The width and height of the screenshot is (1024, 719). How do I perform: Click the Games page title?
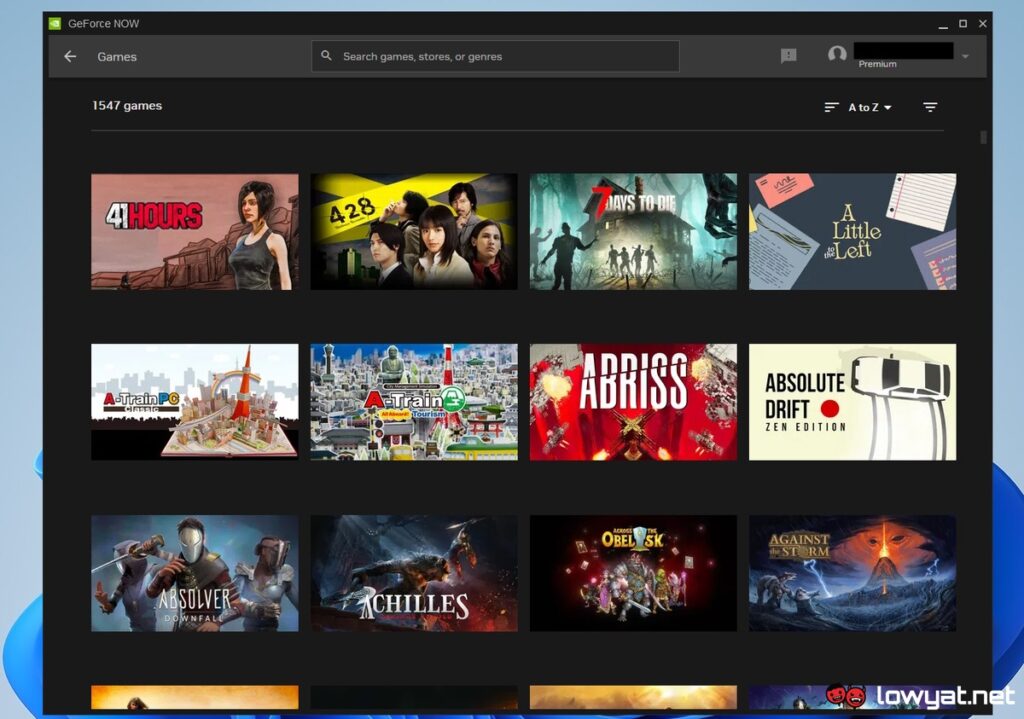[x=117, y=57]
